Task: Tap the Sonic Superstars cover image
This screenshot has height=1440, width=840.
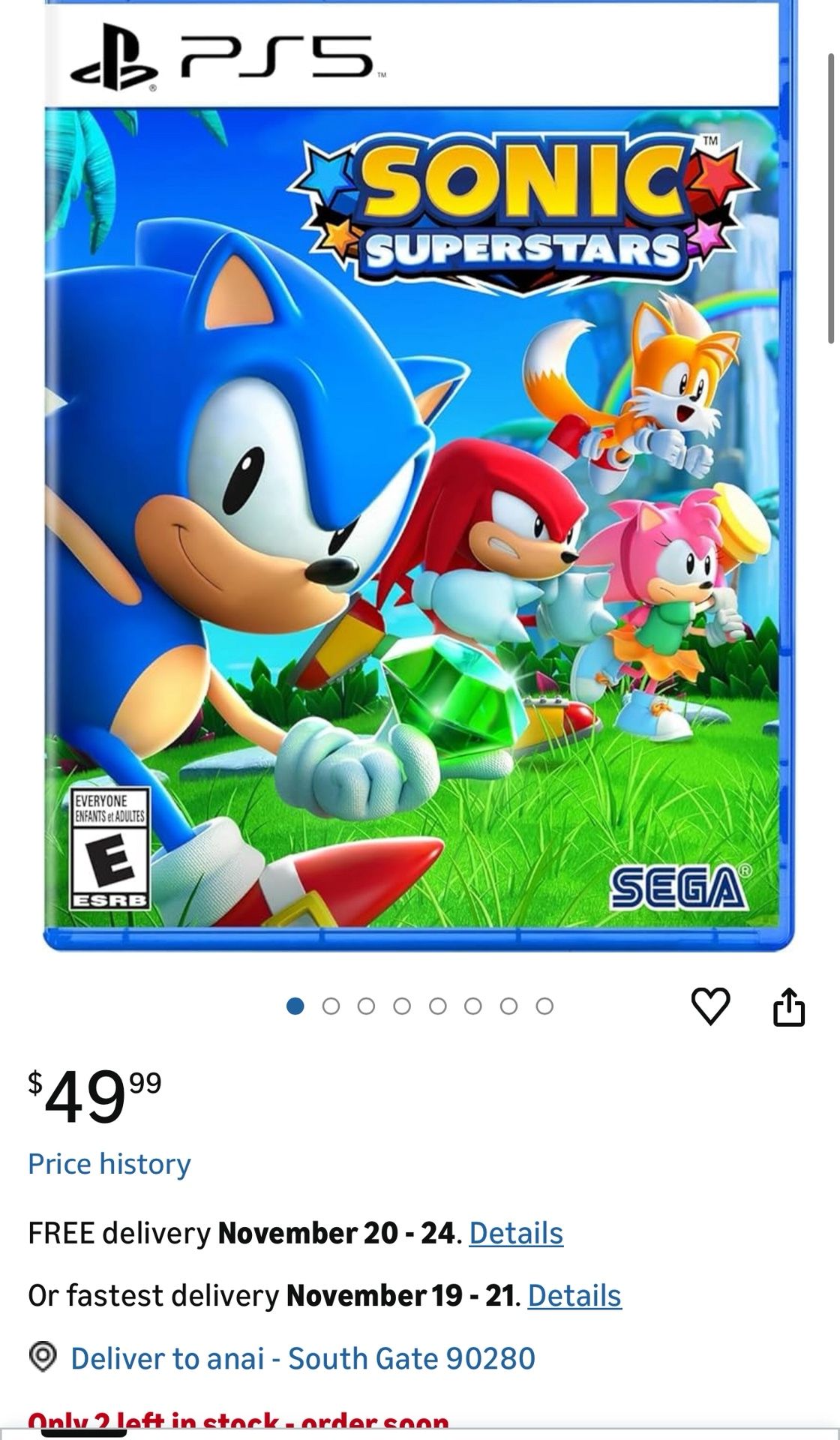Action: [418, 476]
